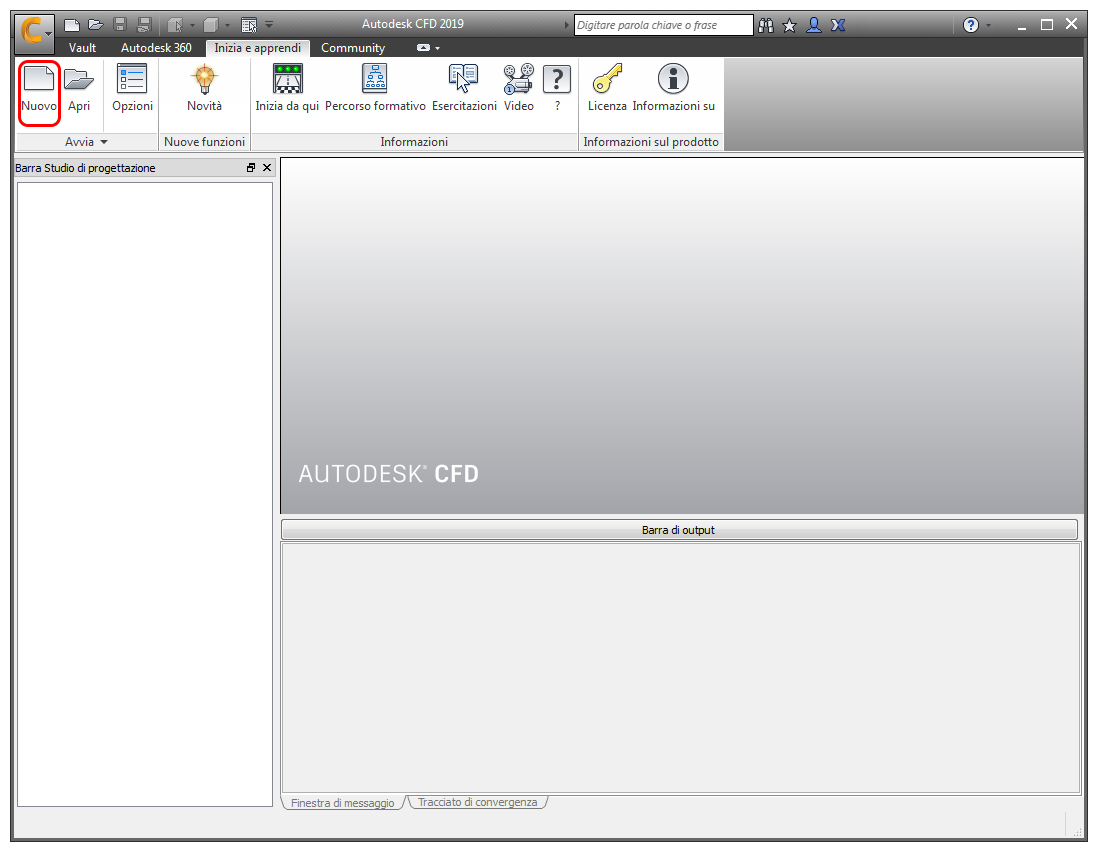Click the Informazioni panel label
The width and height of the screenshot is (1100, 857).
tap(414, 142)
